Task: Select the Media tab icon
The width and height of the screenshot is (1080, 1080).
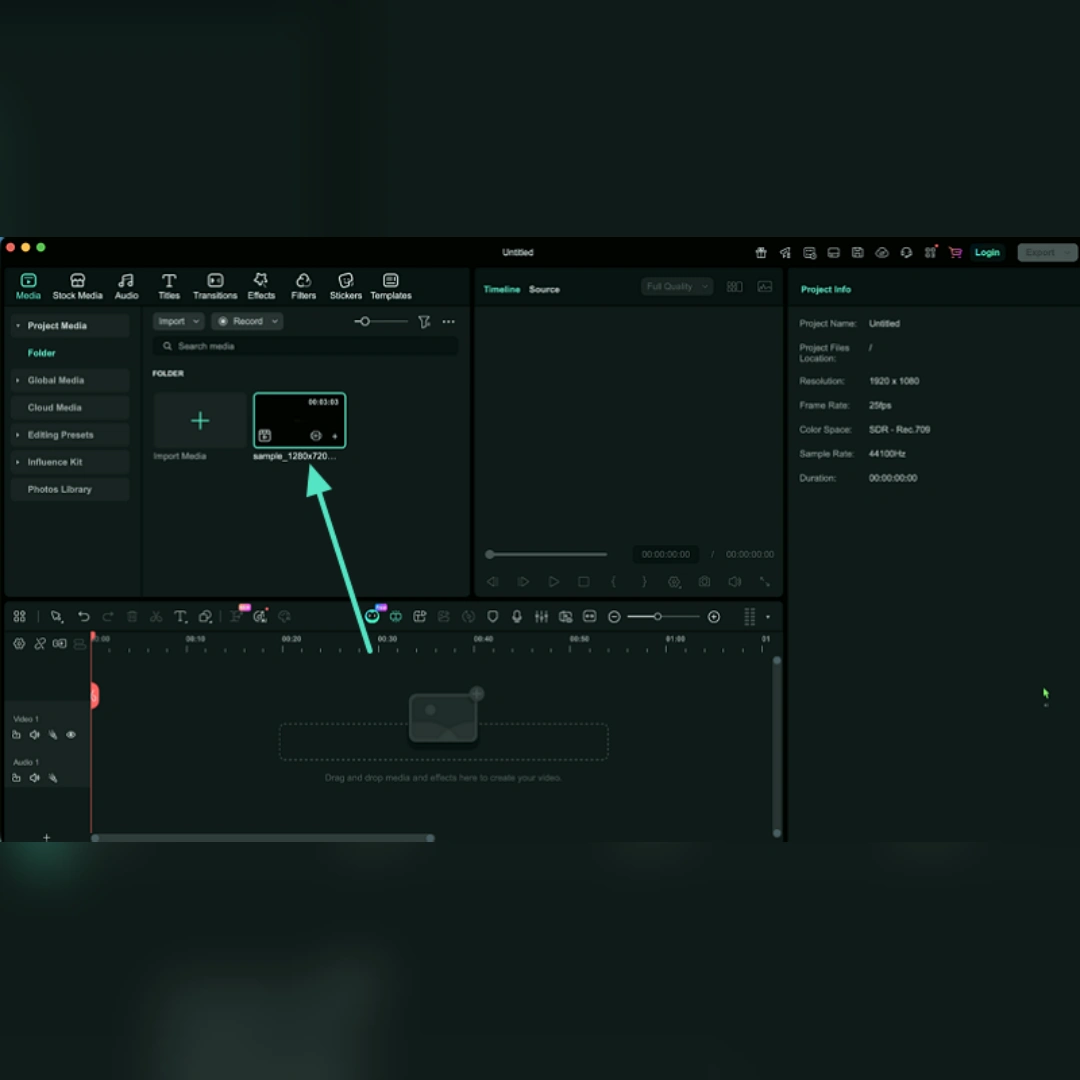Action: [28, 280]
